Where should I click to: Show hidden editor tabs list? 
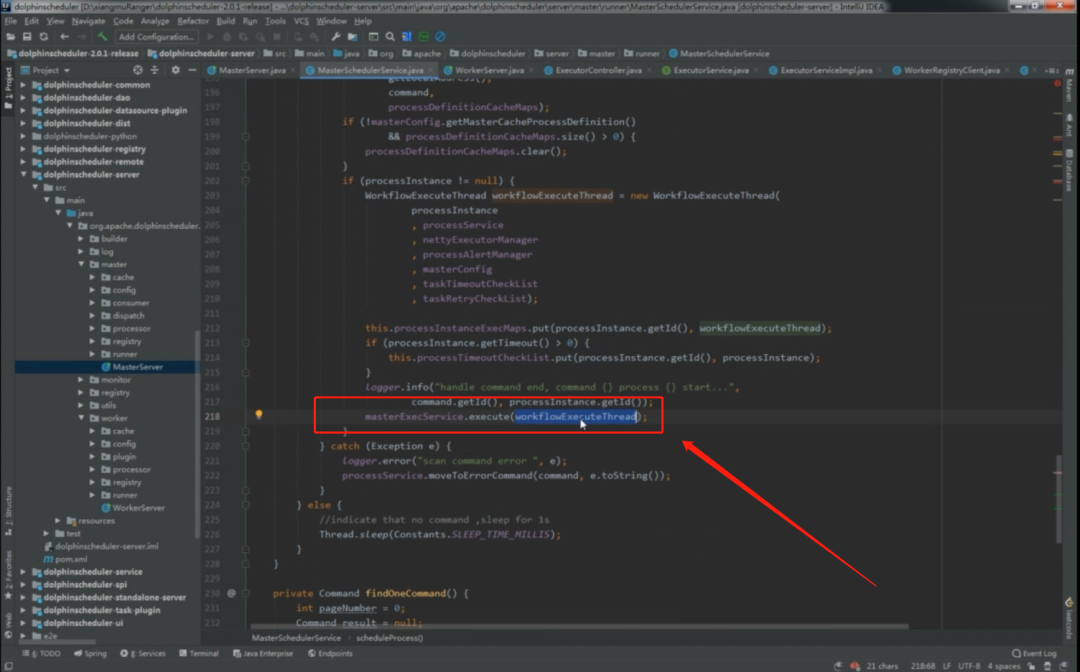coord(1051,70)
